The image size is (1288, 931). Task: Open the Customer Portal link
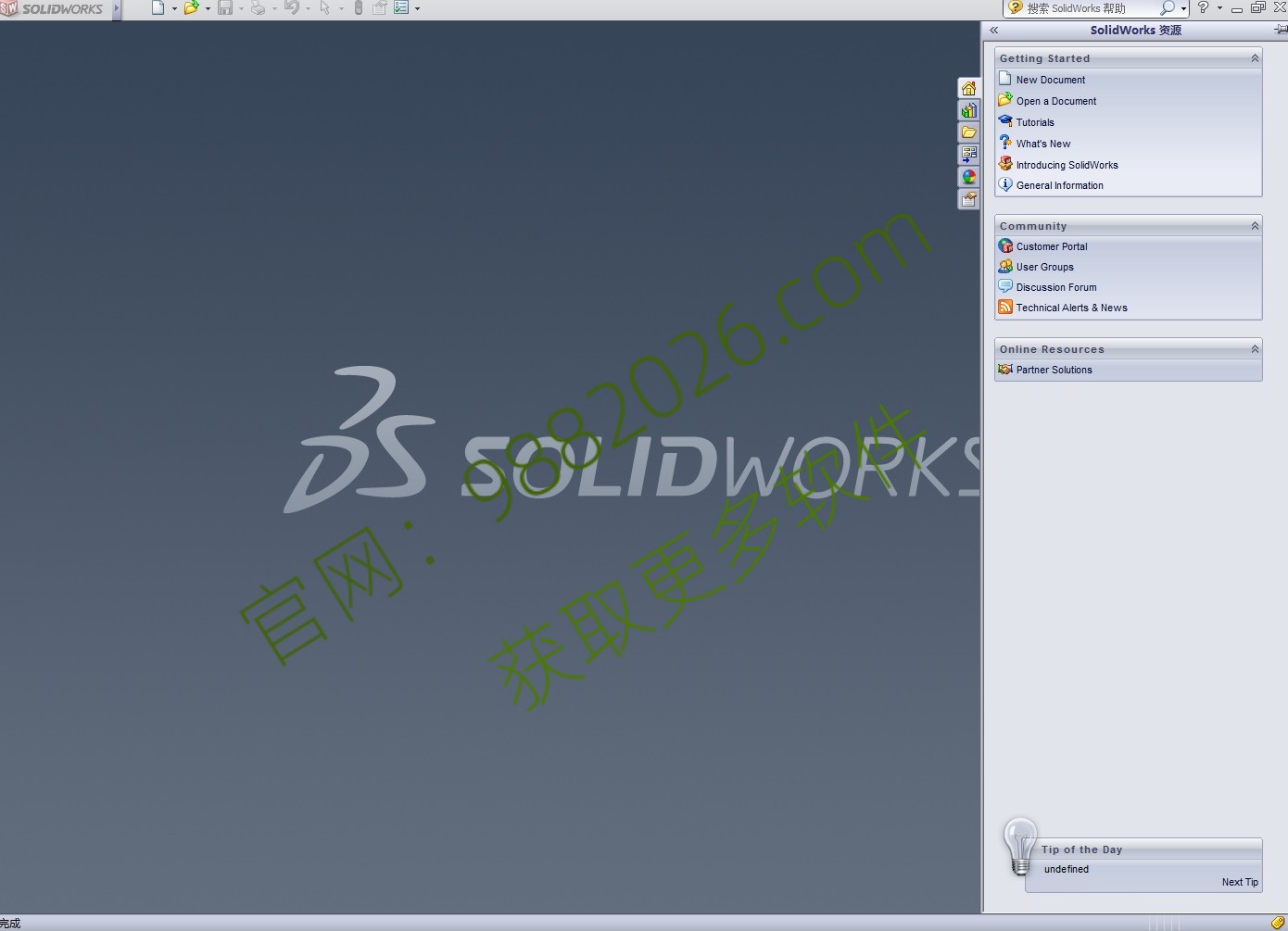pyautogui.click(x=1052, y=246)
